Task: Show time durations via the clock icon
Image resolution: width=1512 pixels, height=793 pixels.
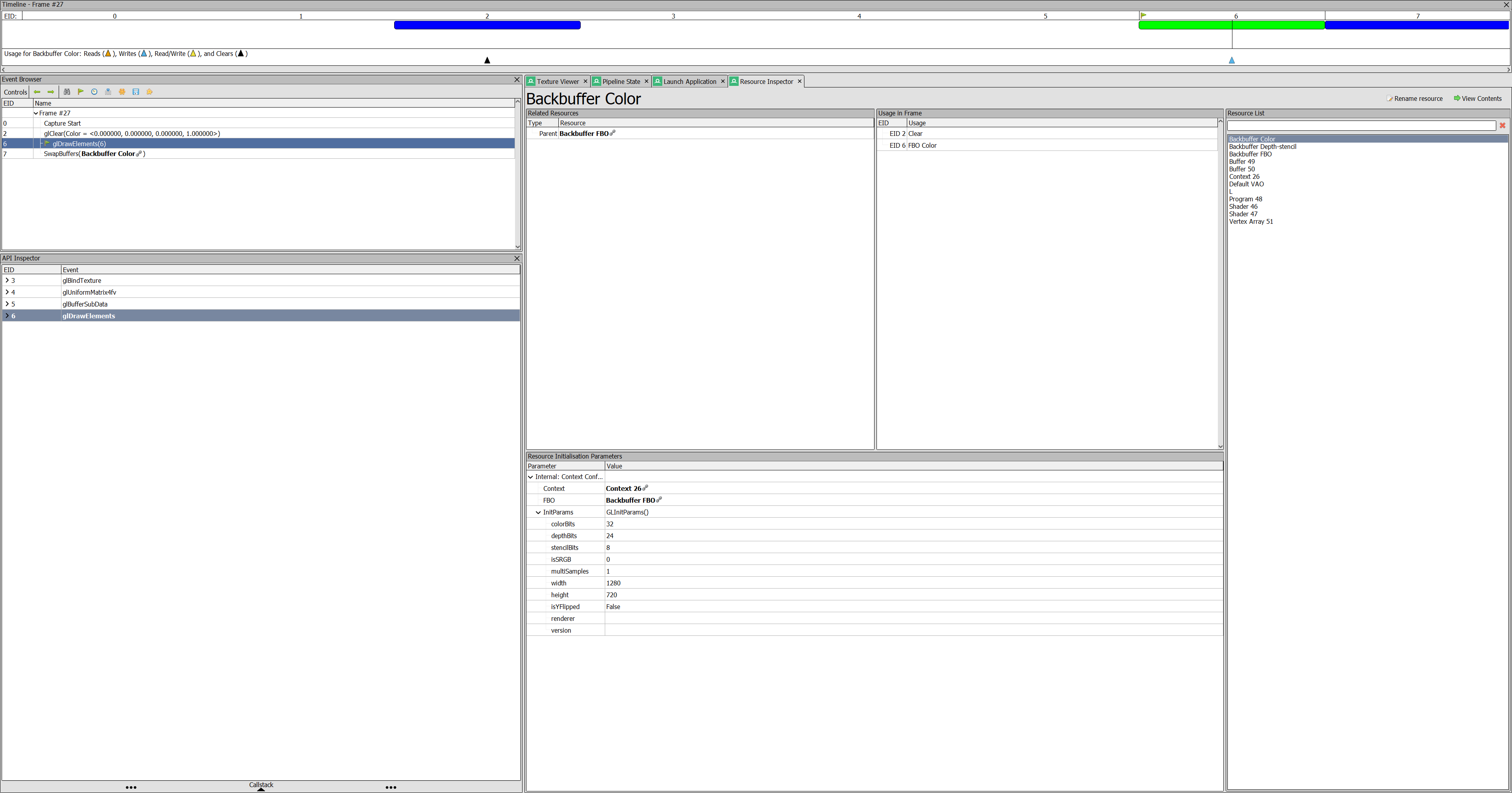Action: (94, 92)
